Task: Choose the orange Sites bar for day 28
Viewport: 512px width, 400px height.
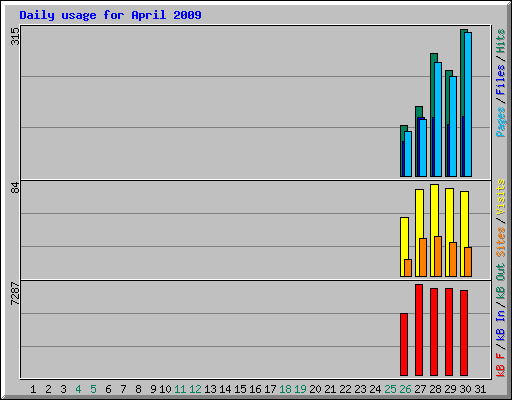Action: pos(438,256)
